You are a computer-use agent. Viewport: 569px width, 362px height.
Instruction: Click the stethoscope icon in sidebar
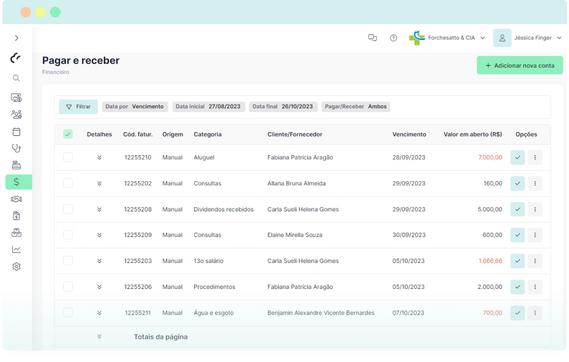coord(16,148)
